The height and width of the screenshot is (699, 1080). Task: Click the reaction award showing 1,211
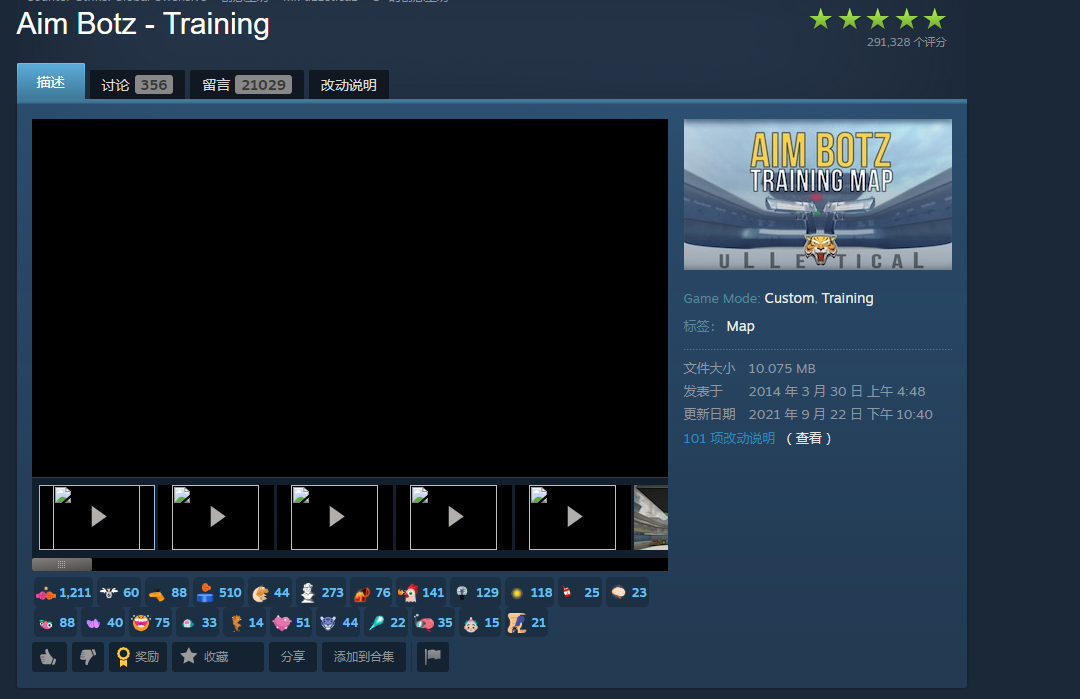click(63, 592)
